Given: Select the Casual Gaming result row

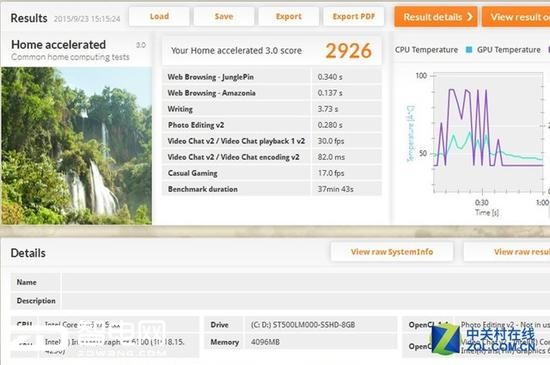Looking at the screenshot, I should [272, 173].
